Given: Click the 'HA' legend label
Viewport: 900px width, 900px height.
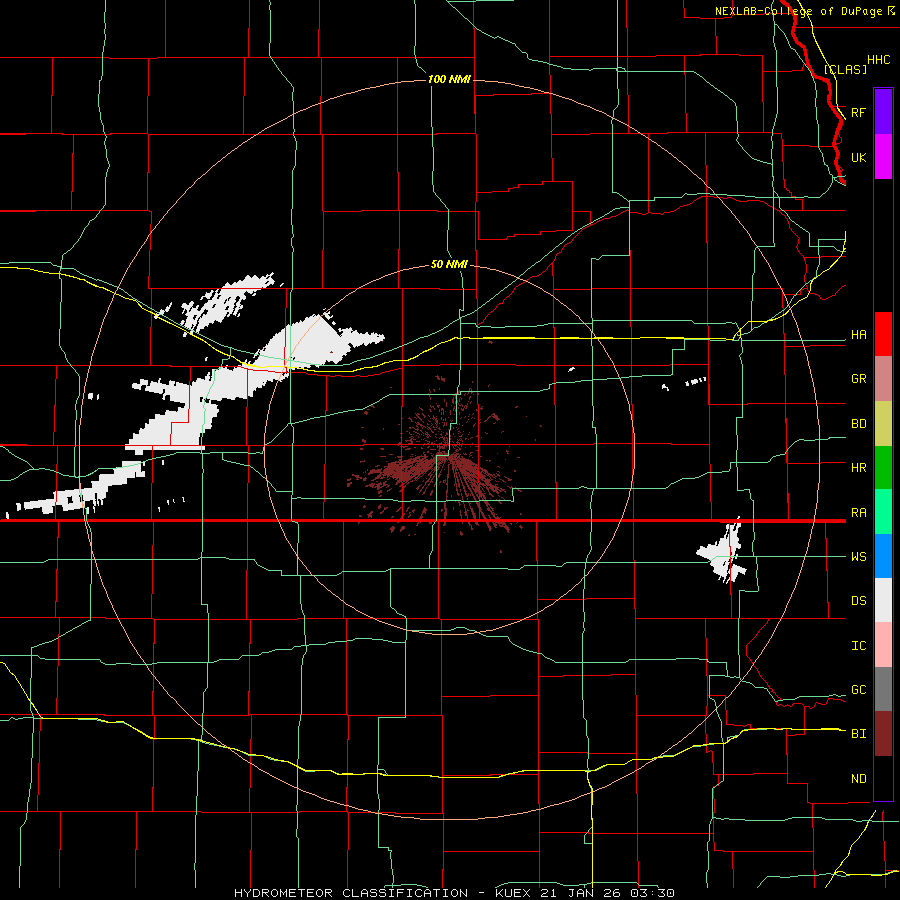Looking at the screenshot, I should (x=858, y=335).
